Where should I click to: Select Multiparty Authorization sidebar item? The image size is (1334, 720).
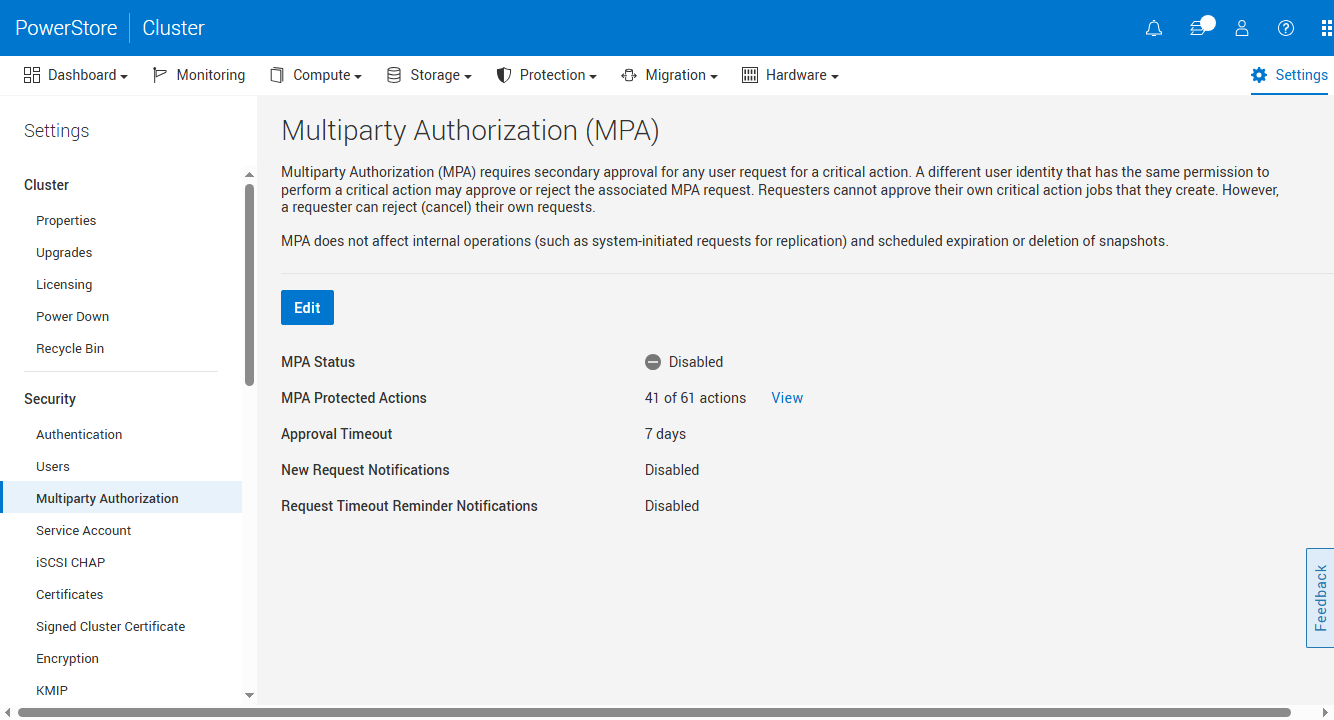121,498
